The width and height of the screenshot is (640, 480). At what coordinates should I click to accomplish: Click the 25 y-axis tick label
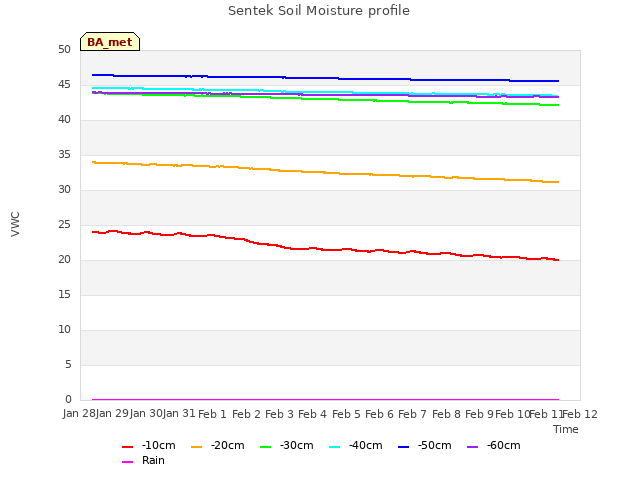pos(64,224)
